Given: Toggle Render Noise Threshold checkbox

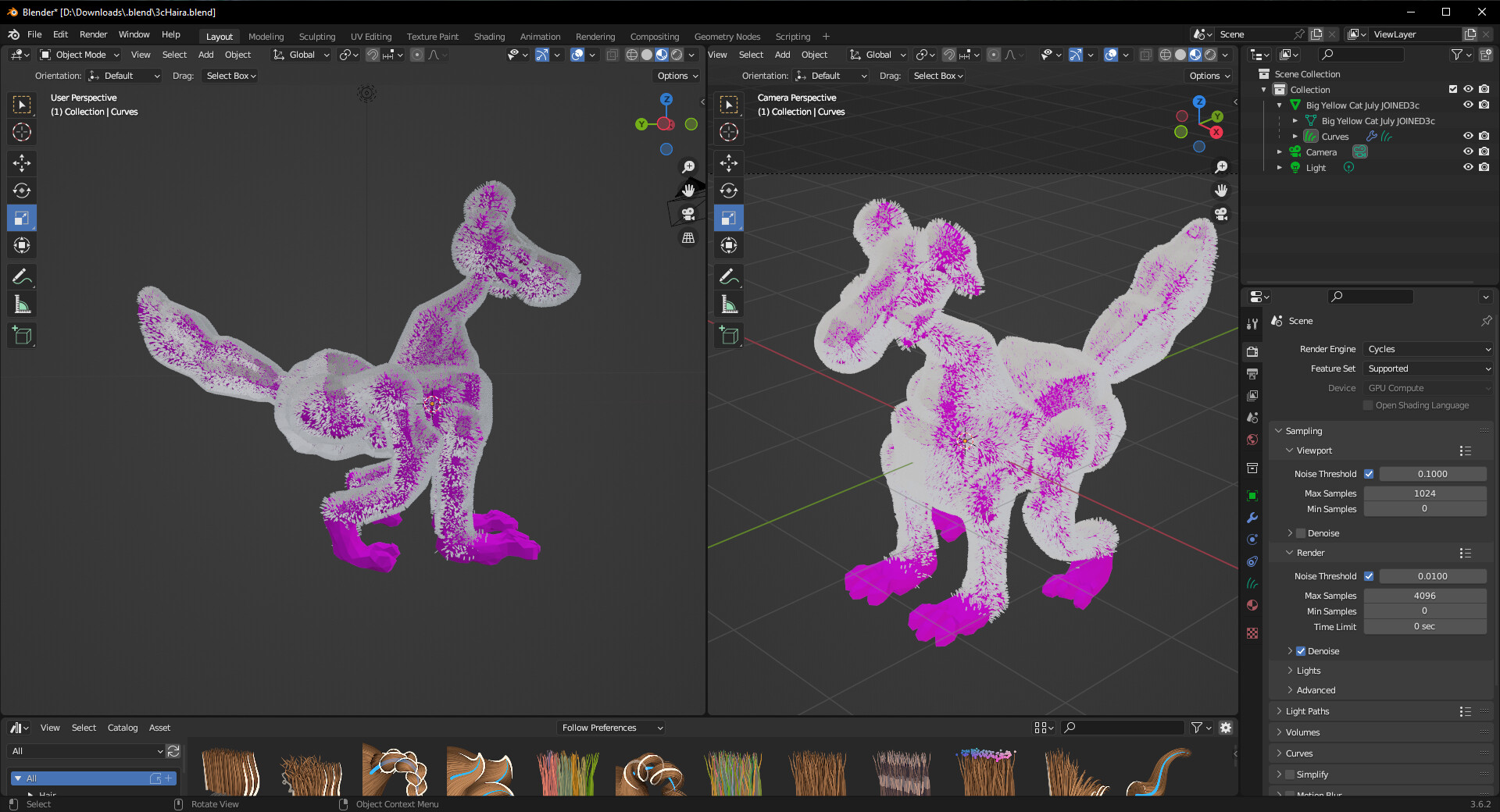Looking at the screenshot, I should [1369, 576].
